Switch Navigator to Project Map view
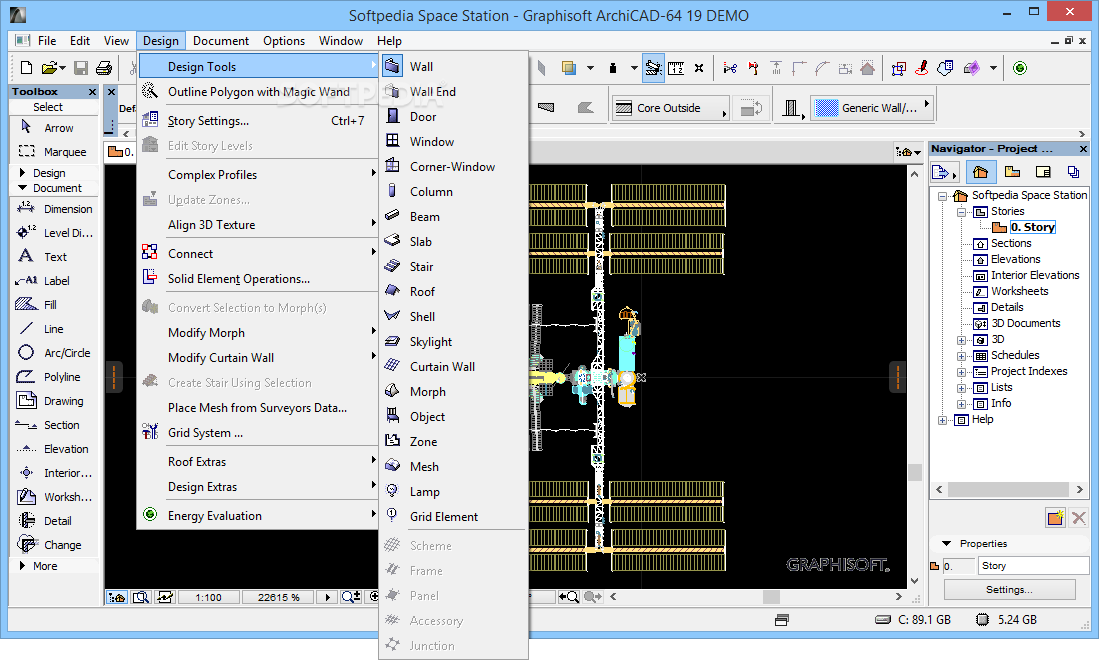This screenshot has width=1099, height=660. coord(981,172)
